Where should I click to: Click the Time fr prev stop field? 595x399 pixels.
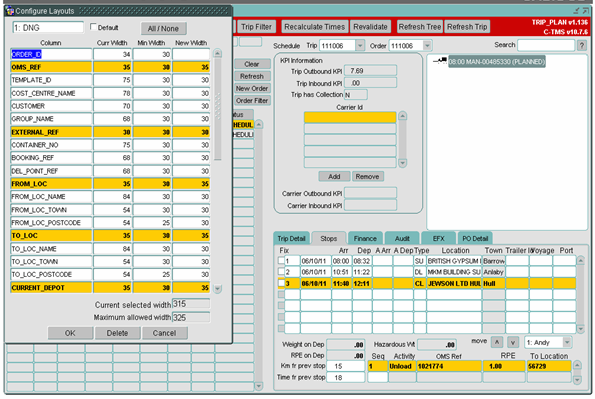(347, 377)
